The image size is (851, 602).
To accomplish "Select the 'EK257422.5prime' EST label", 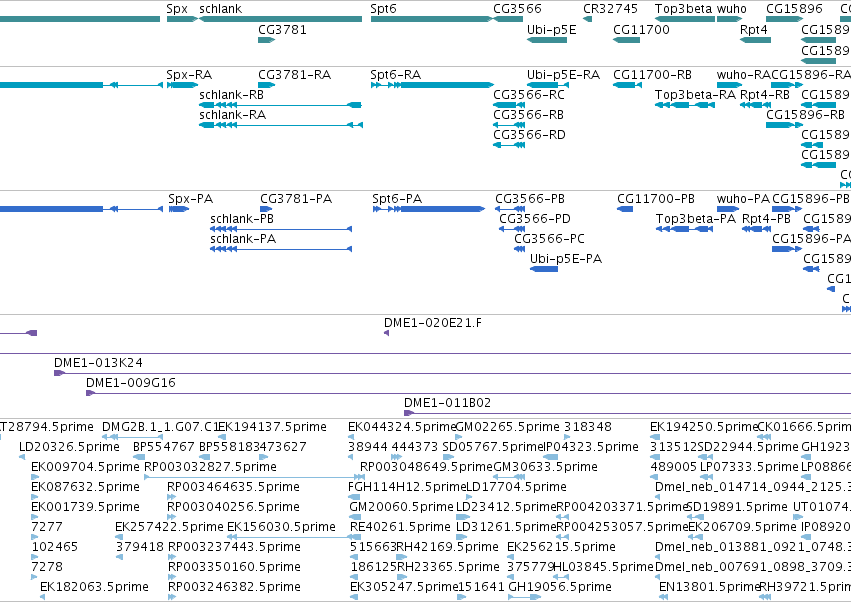I will point(169,527).
